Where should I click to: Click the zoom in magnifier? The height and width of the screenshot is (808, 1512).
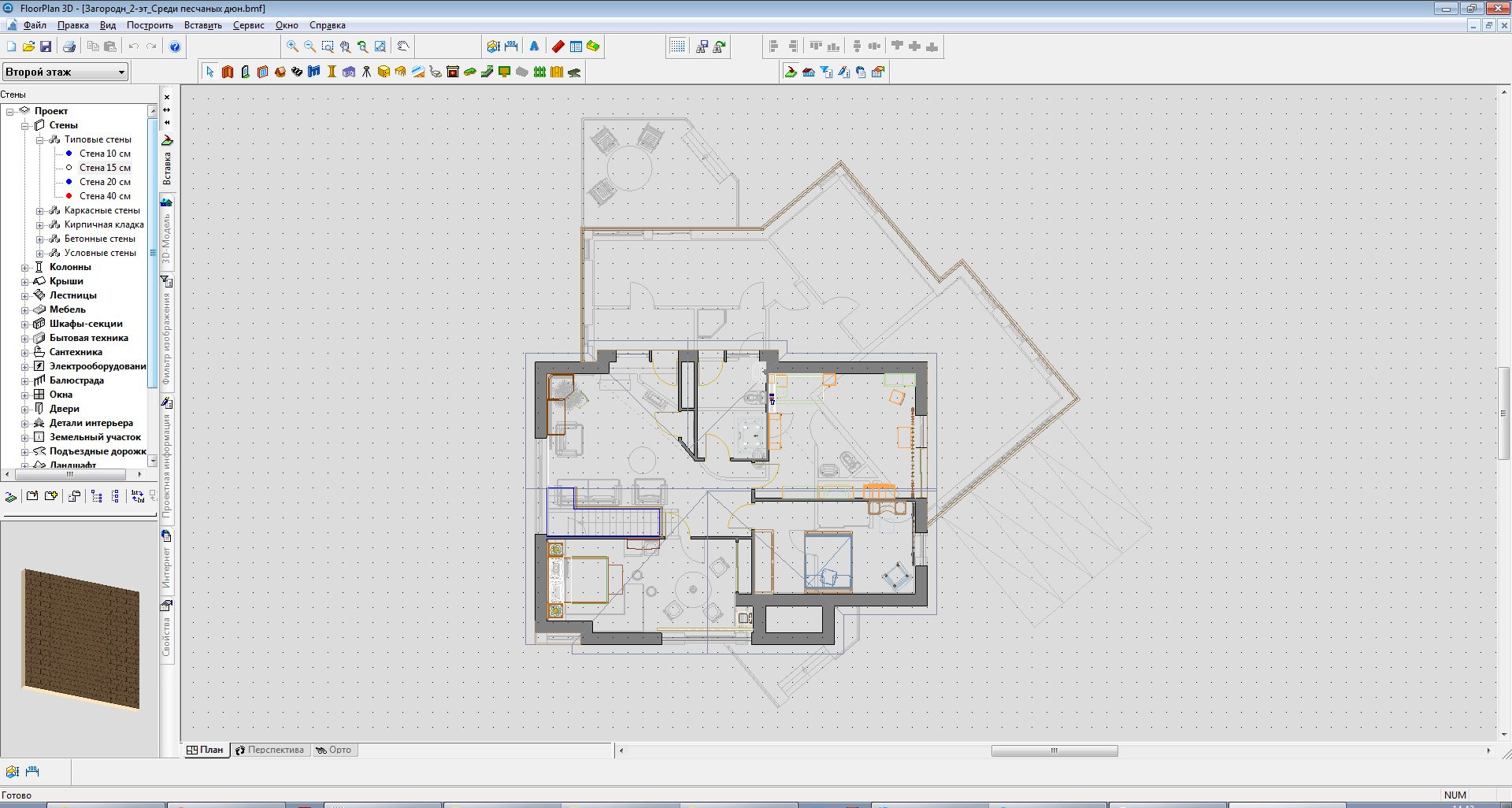[292, 46]
